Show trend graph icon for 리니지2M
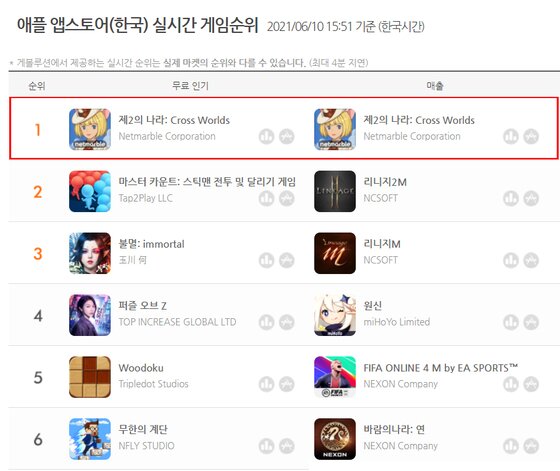The width and height of the screenshot is (560, 471). (531, 199)
